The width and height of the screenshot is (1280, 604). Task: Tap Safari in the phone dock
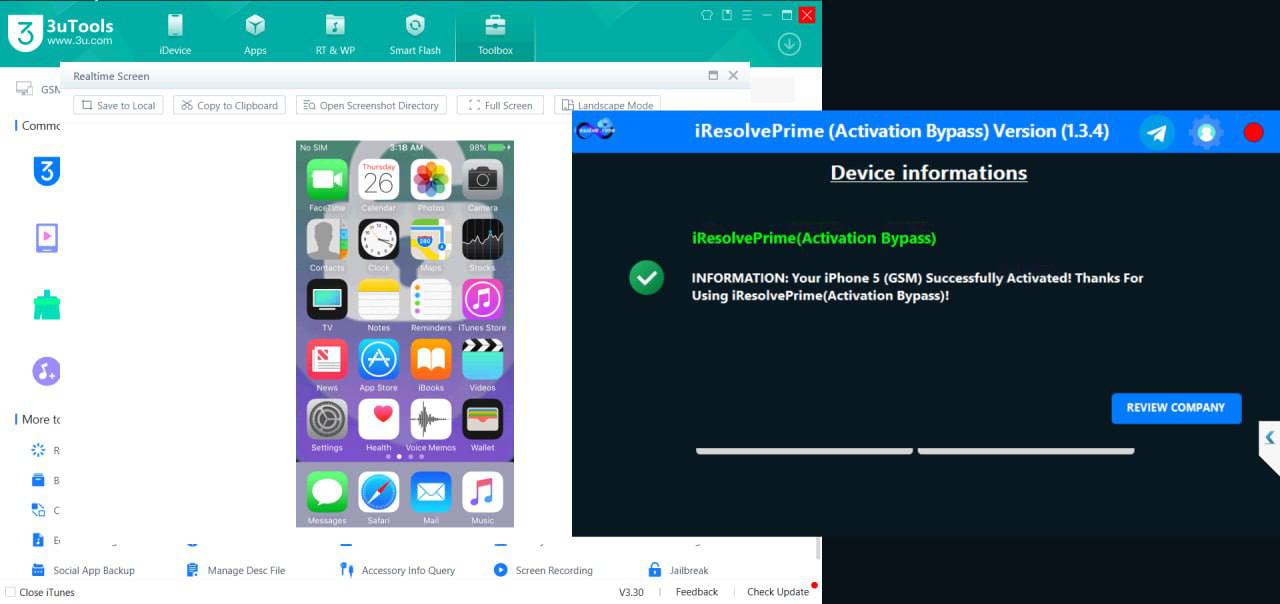click(x=379, y=493)
